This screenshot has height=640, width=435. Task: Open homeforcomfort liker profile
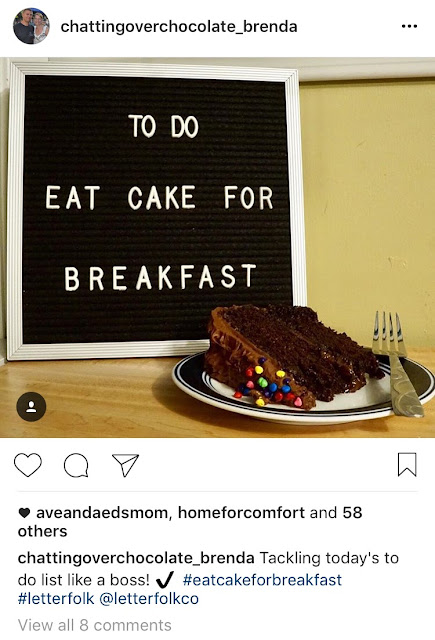pos(242,513)
